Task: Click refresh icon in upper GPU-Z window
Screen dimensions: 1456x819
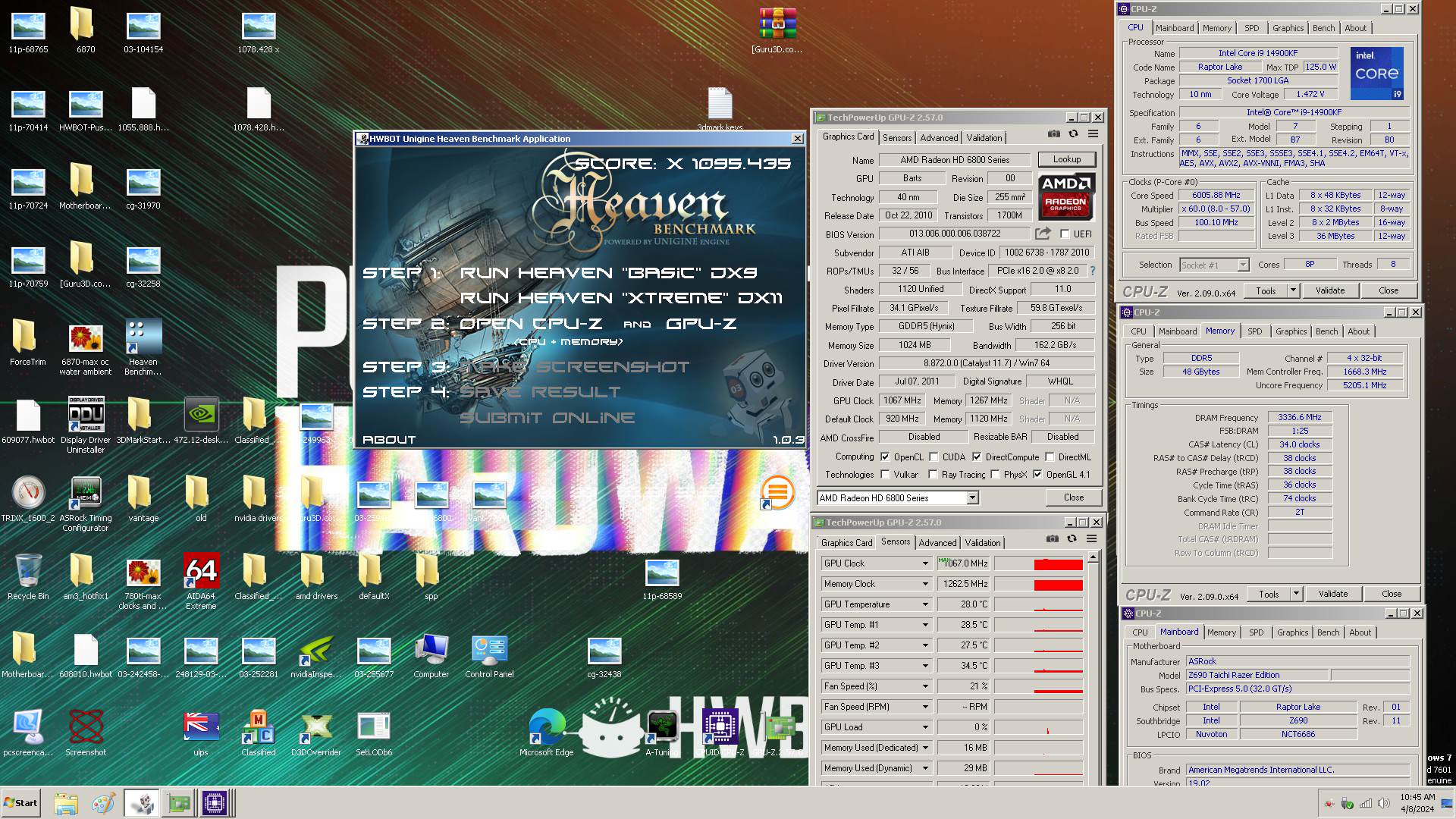Action: pyautogui.click(x=1073, y=134)
